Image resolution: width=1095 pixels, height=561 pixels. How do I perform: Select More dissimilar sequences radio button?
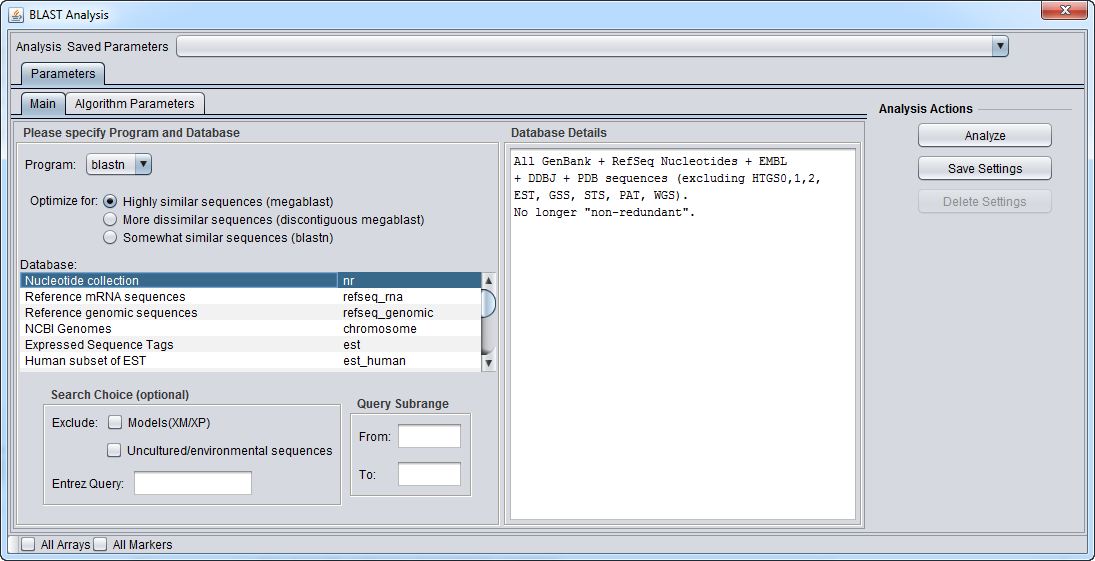click(x=111, y=219)
